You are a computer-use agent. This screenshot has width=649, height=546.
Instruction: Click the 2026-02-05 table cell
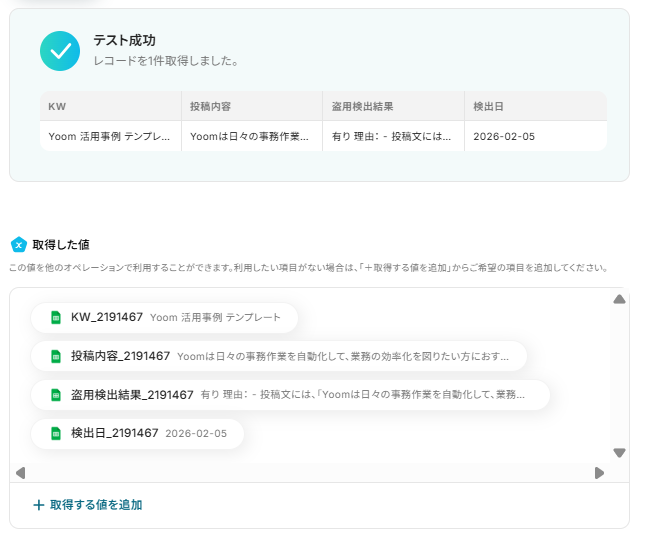coord(536,136)
